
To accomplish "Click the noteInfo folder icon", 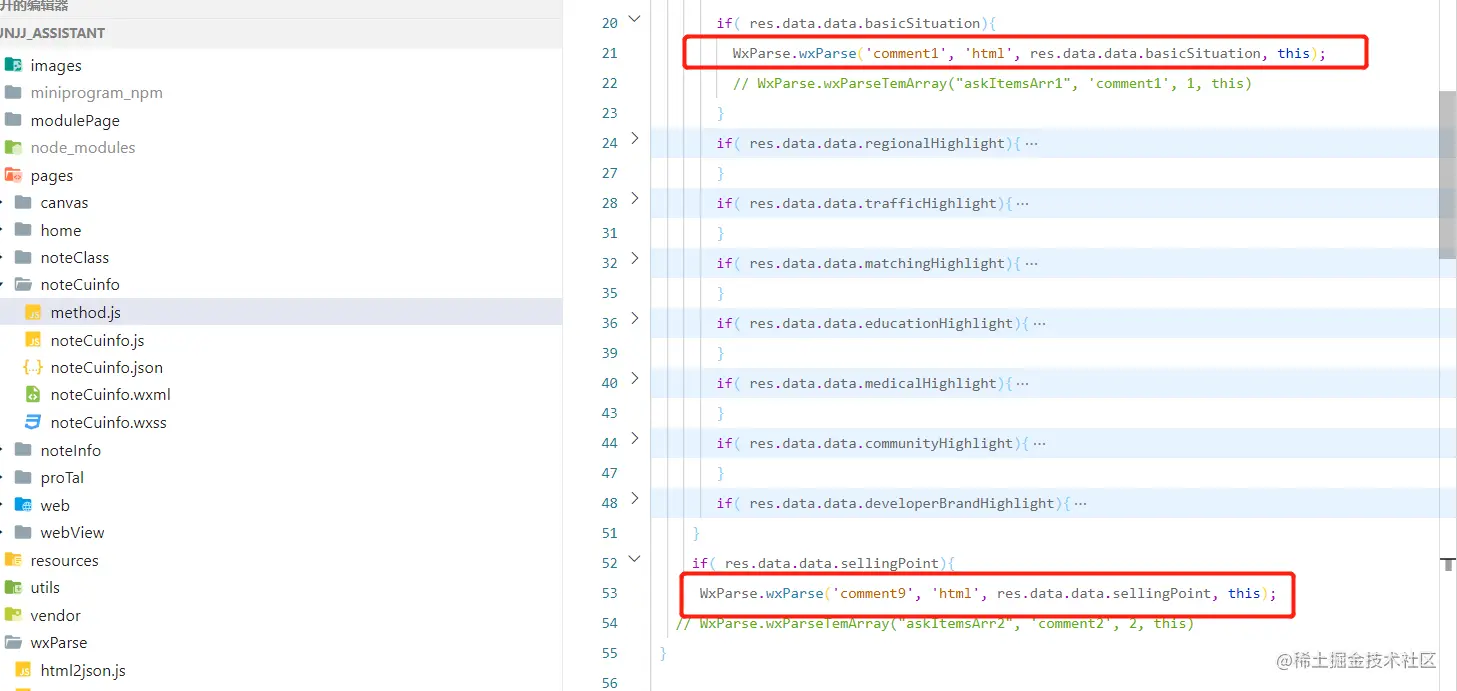I will point(23,450).
